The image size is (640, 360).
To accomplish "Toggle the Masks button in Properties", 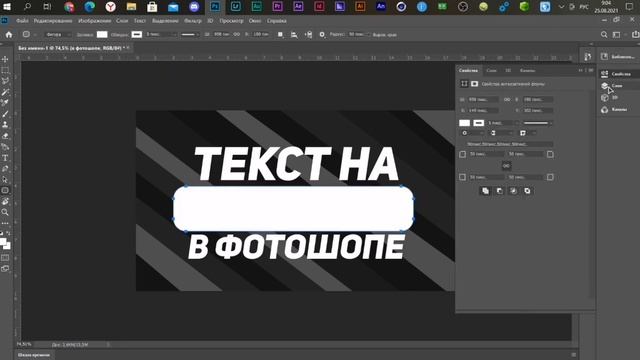I will [x=474, y=84].
